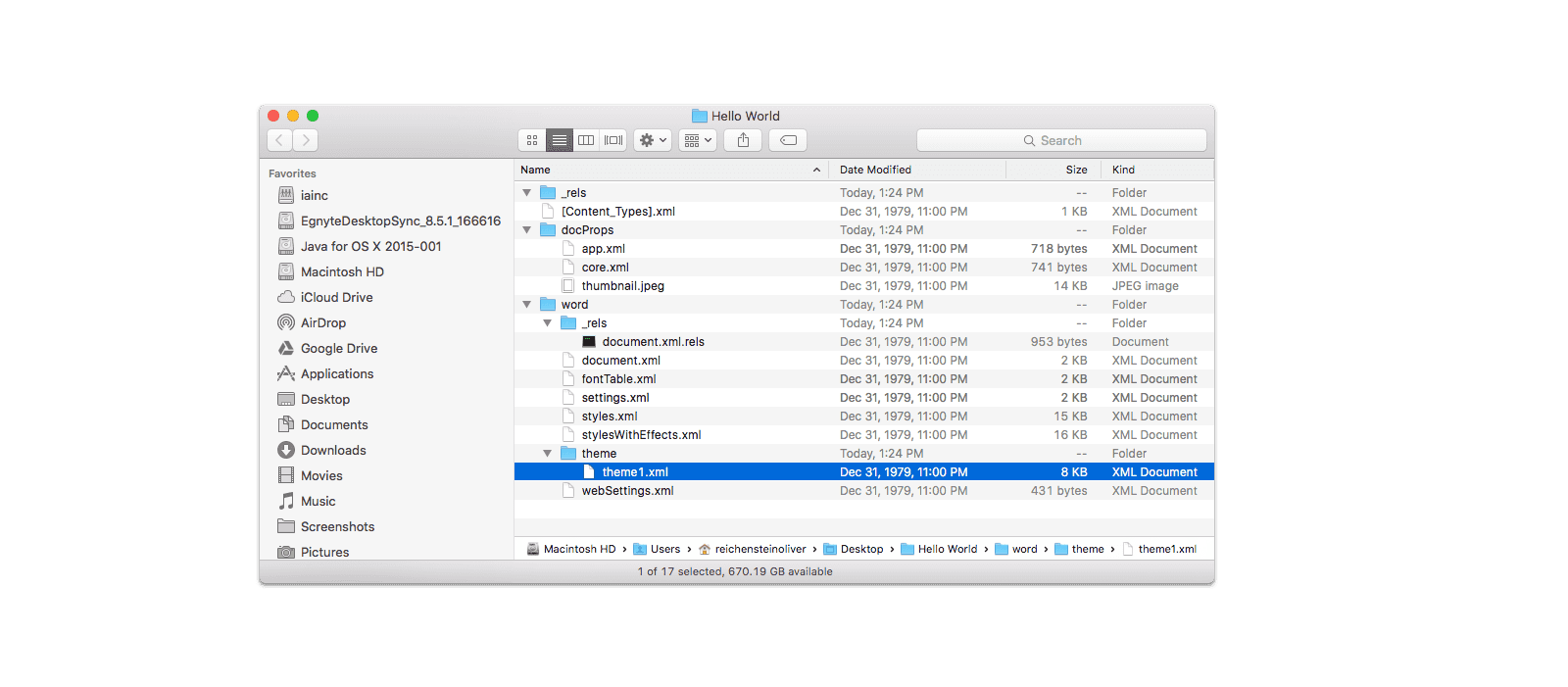The image size is (1568, 687).
Task: Collapse the docProps folder
Action: click(x=527, y=230)
